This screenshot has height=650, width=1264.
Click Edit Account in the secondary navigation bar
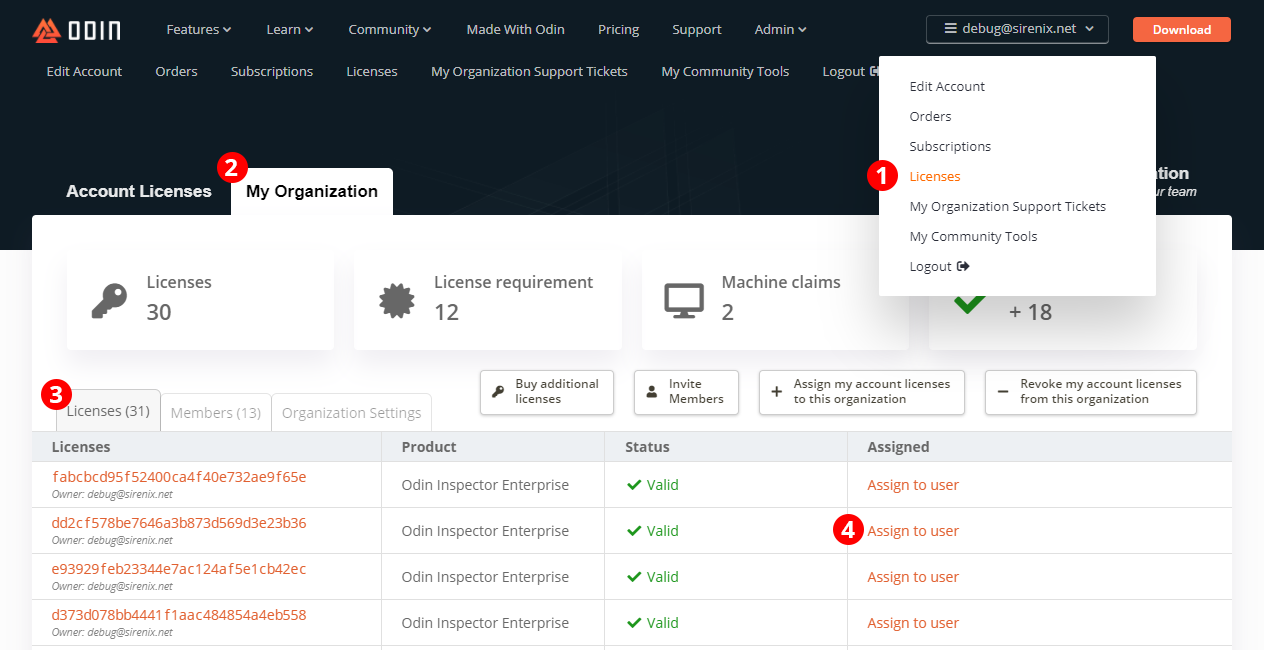tap(84, 72)
